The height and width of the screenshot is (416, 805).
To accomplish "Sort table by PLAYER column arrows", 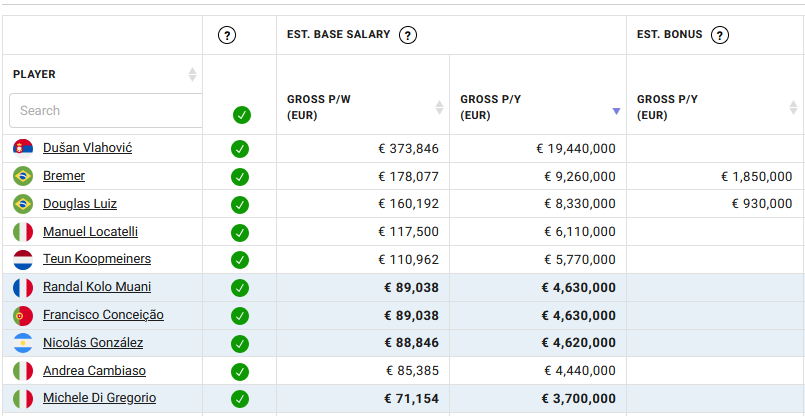I will point(193,74).
